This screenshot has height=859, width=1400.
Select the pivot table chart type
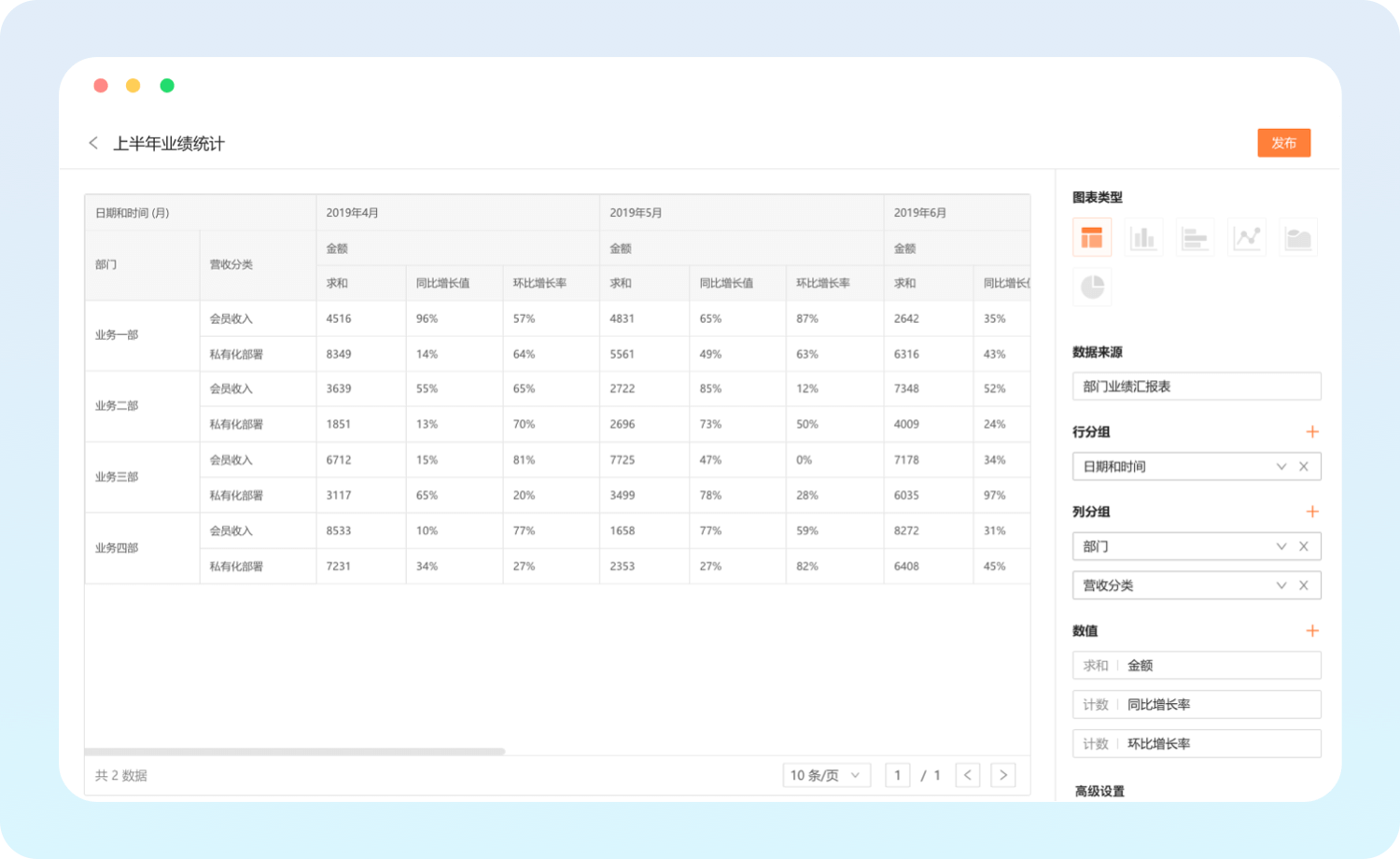point(1091,238)
